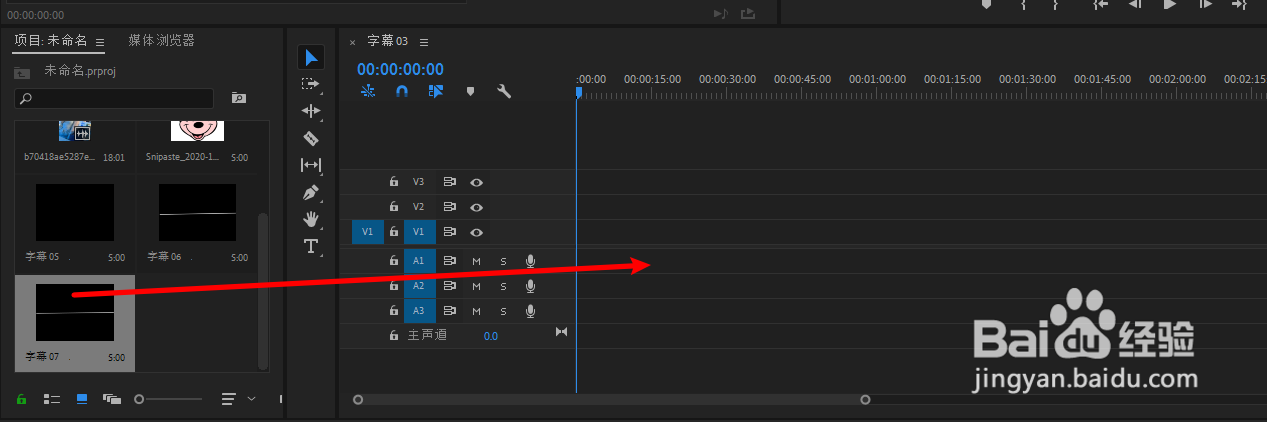Screen dimensions: 1267x422
Task: Click the A2 track sync lock icon
Action: (450, 286)
